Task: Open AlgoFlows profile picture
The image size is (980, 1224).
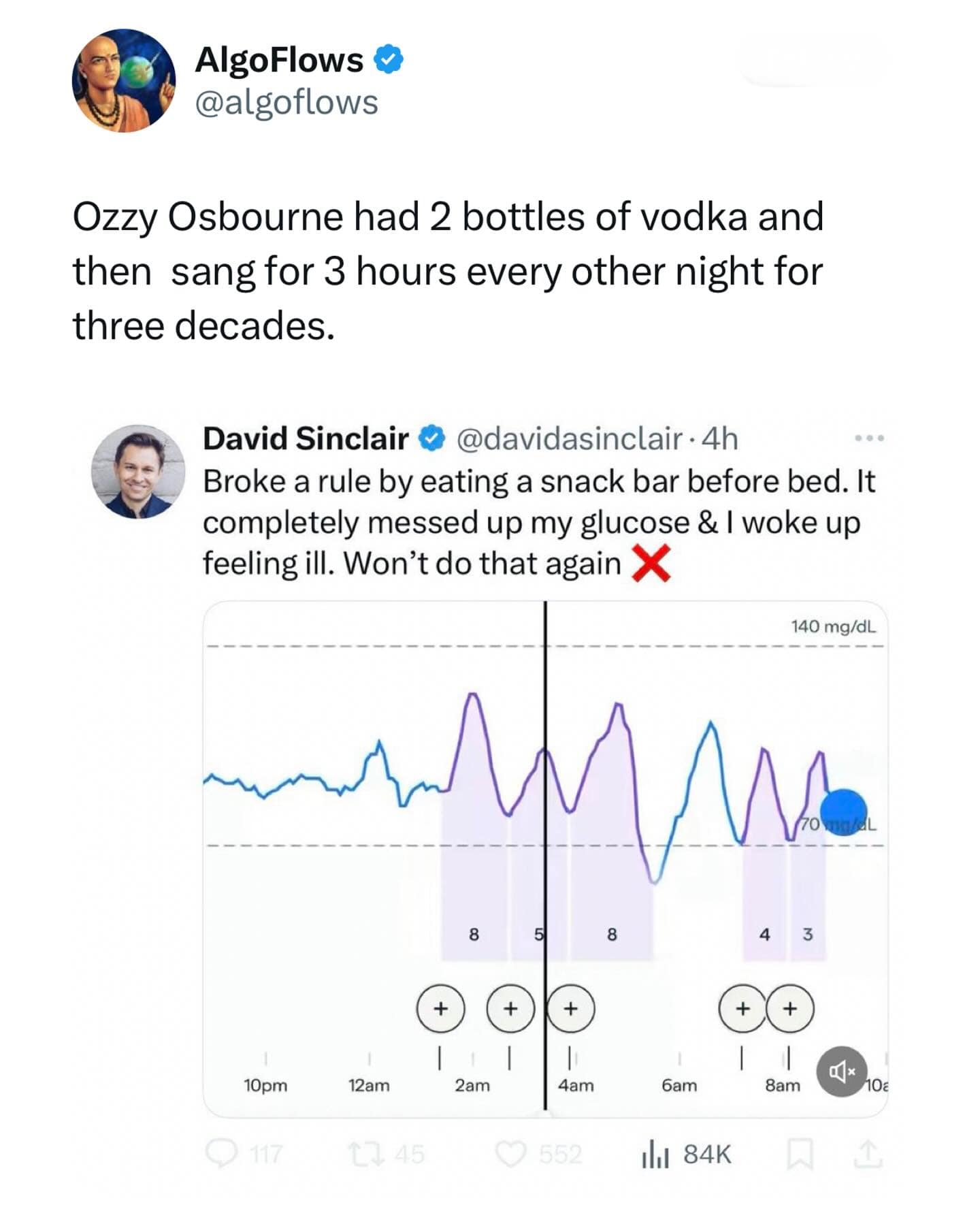Action: point(123,80)
